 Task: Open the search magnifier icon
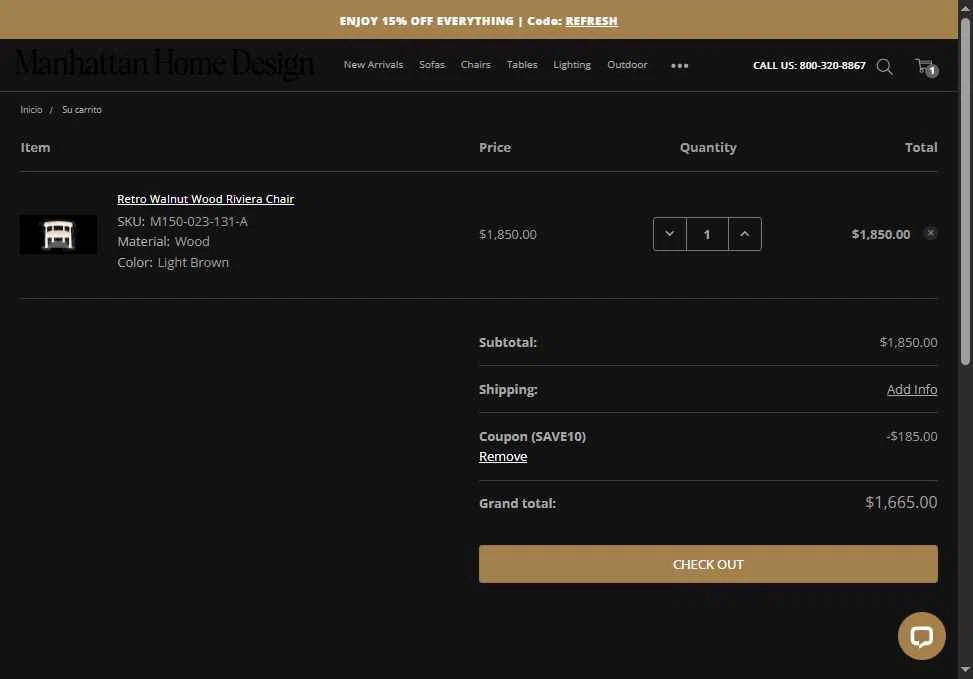tap(884, 66)
